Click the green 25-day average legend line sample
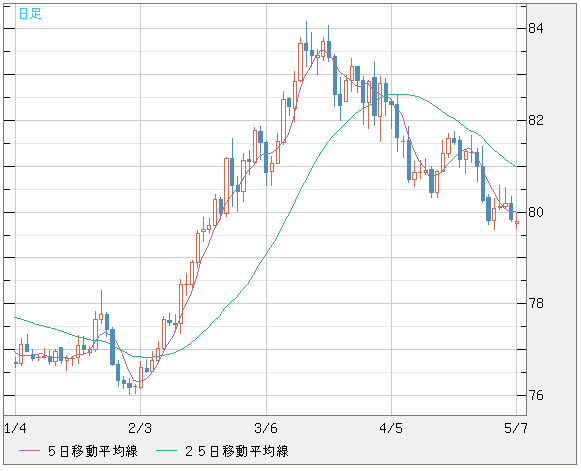This screenshot has height=471, width=581. [166, 451]
